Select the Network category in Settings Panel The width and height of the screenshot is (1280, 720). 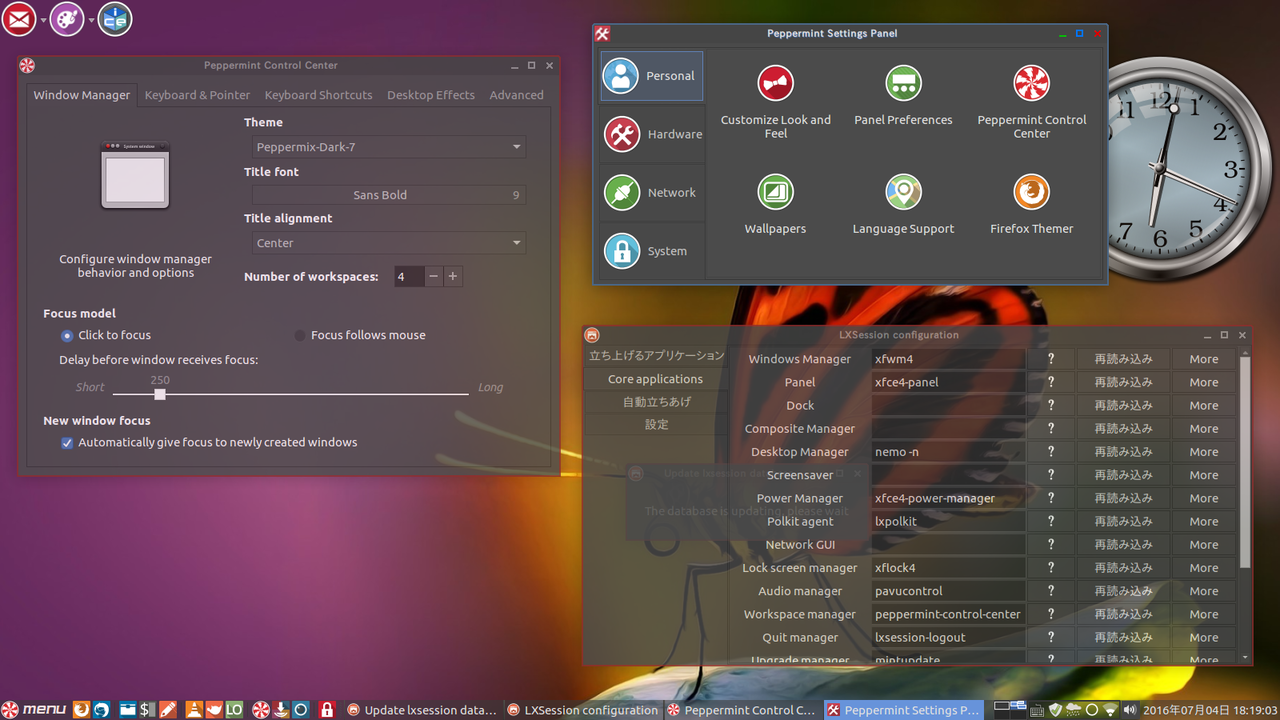click(x=652, y=193)
